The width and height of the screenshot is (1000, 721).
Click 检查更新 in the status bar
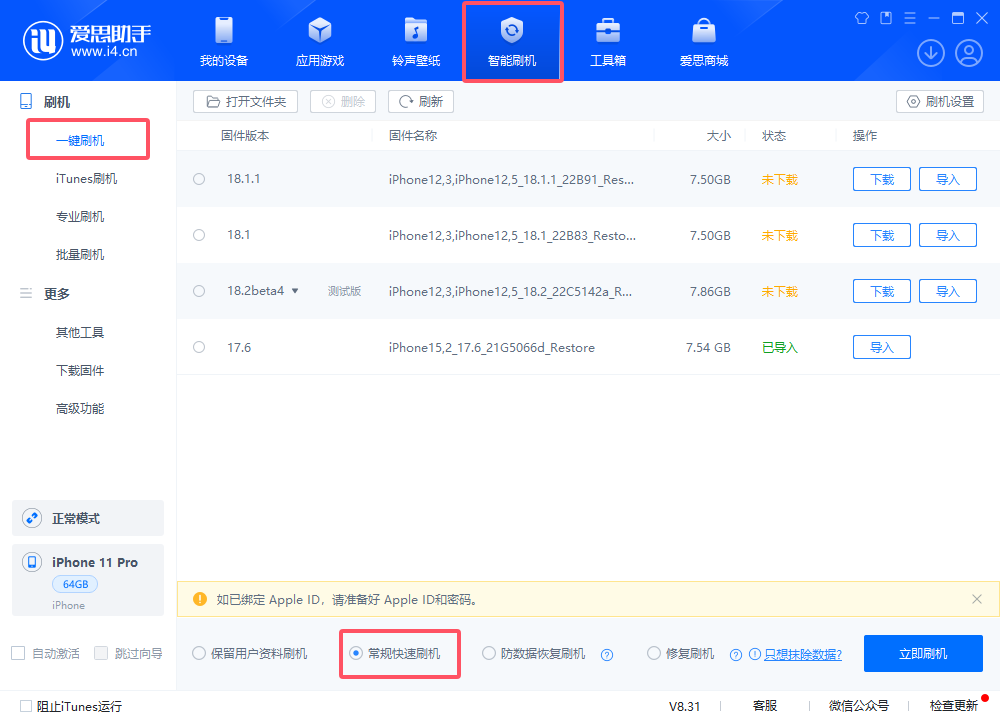coord(953,706)
